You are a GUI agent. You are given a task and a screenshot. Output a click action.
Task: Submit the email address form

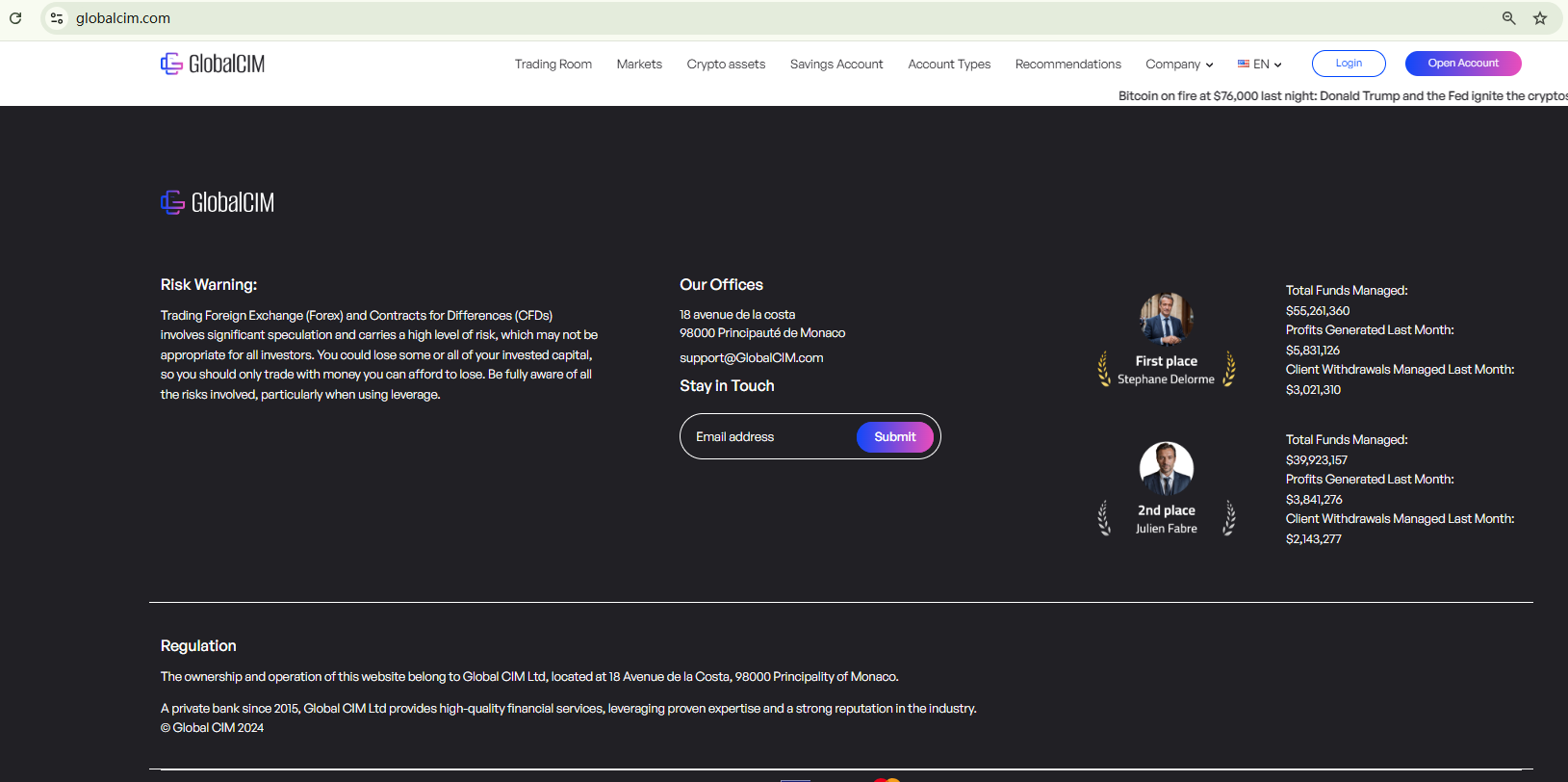(895, 437)
